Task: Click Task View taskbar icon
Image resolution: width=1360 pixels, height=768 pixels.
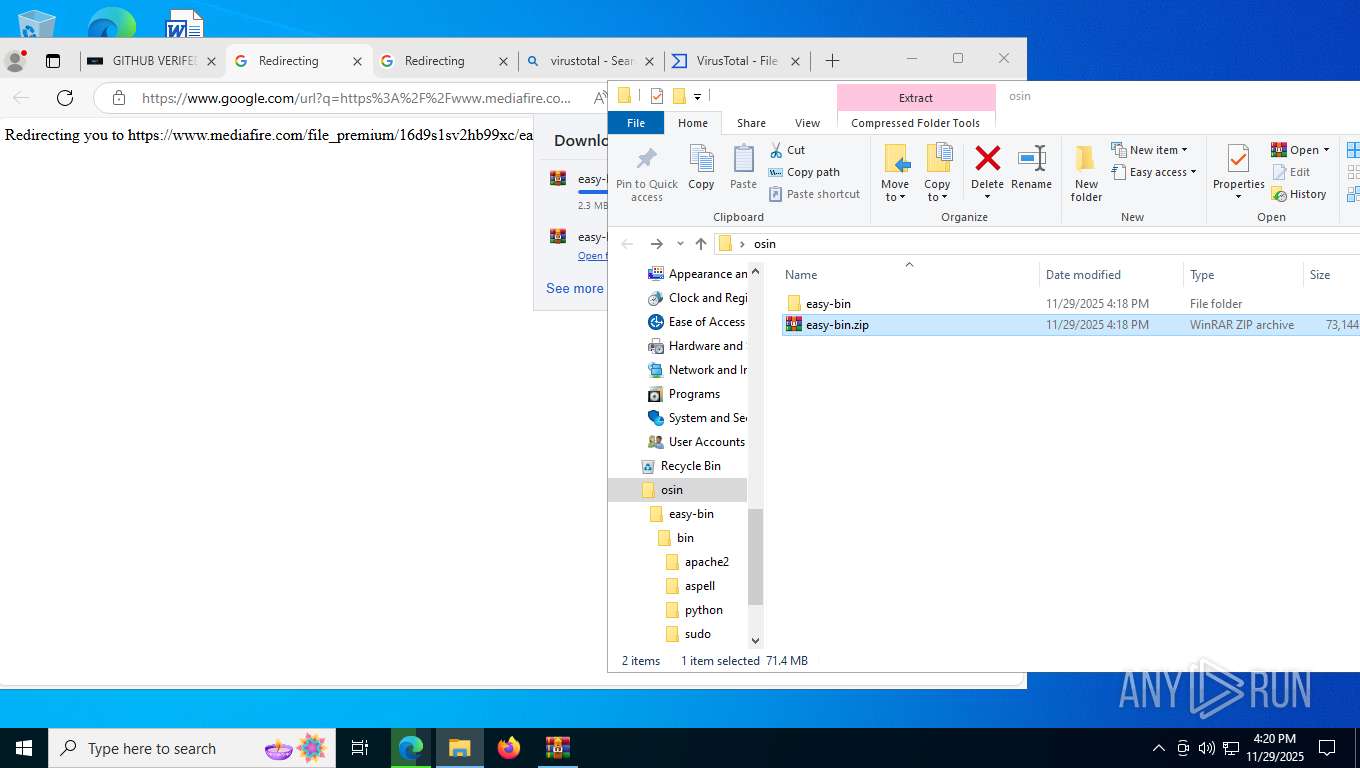Action: [x=360, y=748]
